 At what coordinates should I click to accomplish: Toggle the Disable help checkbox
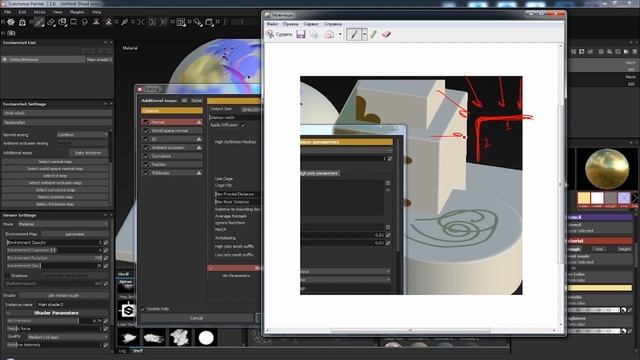[x=143, y=309]
